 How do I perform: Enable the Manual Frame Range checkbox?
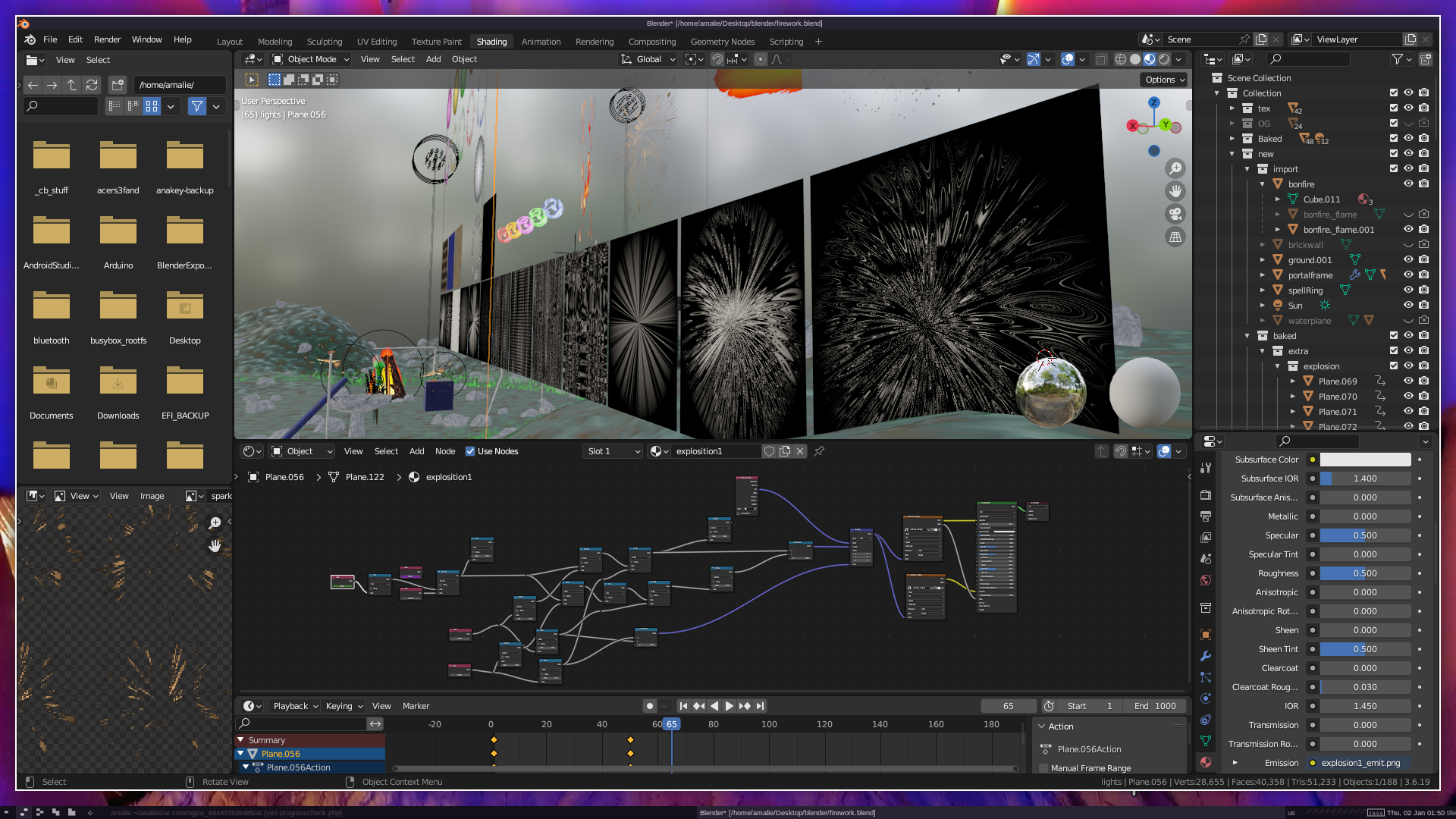(x=1043, y=768)
